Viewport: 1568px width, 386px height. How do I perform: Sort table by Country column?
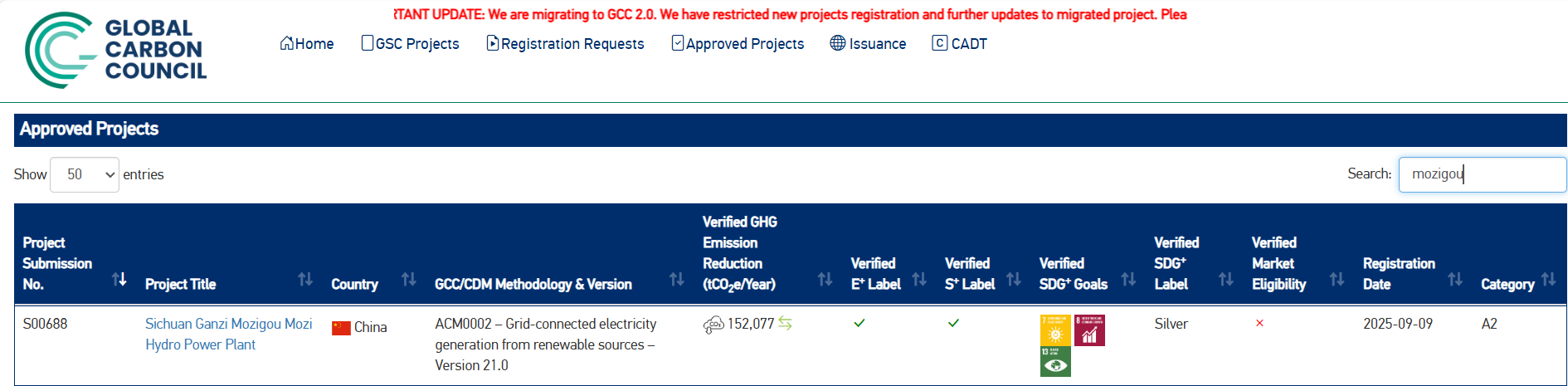pyautogui.click(x=408, y=280)
